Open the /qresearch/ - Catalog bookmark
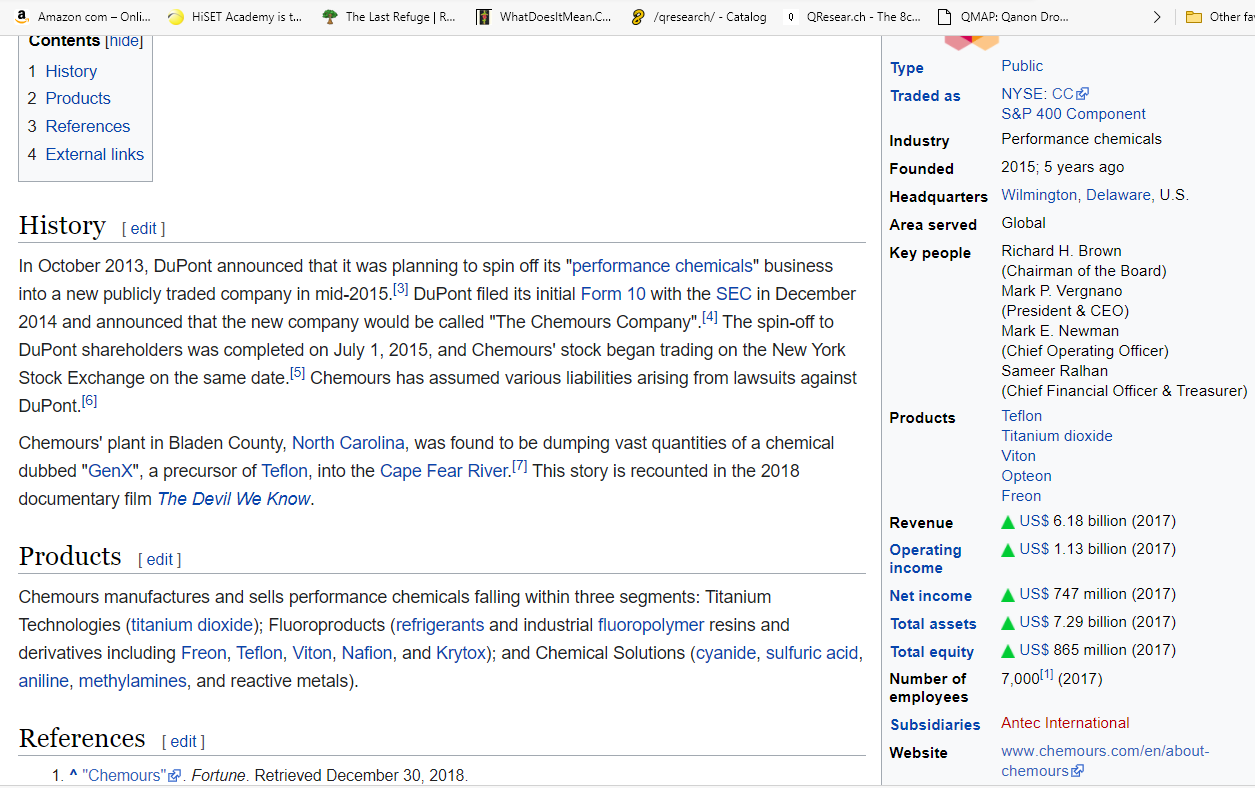Viewport: 1255px width, 788px height. (699, 17)
